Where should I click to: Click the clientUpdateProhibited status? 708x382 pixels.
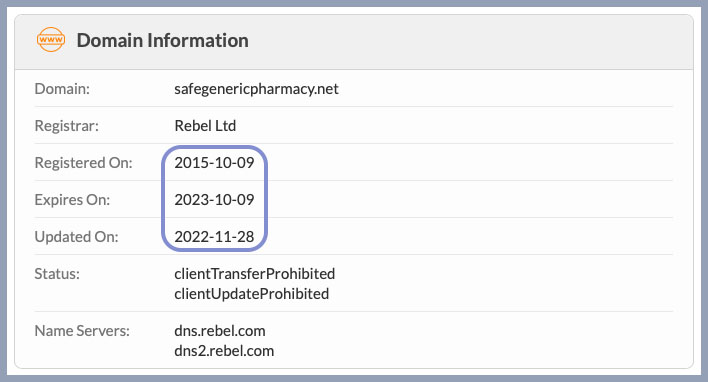pos(252,294)
